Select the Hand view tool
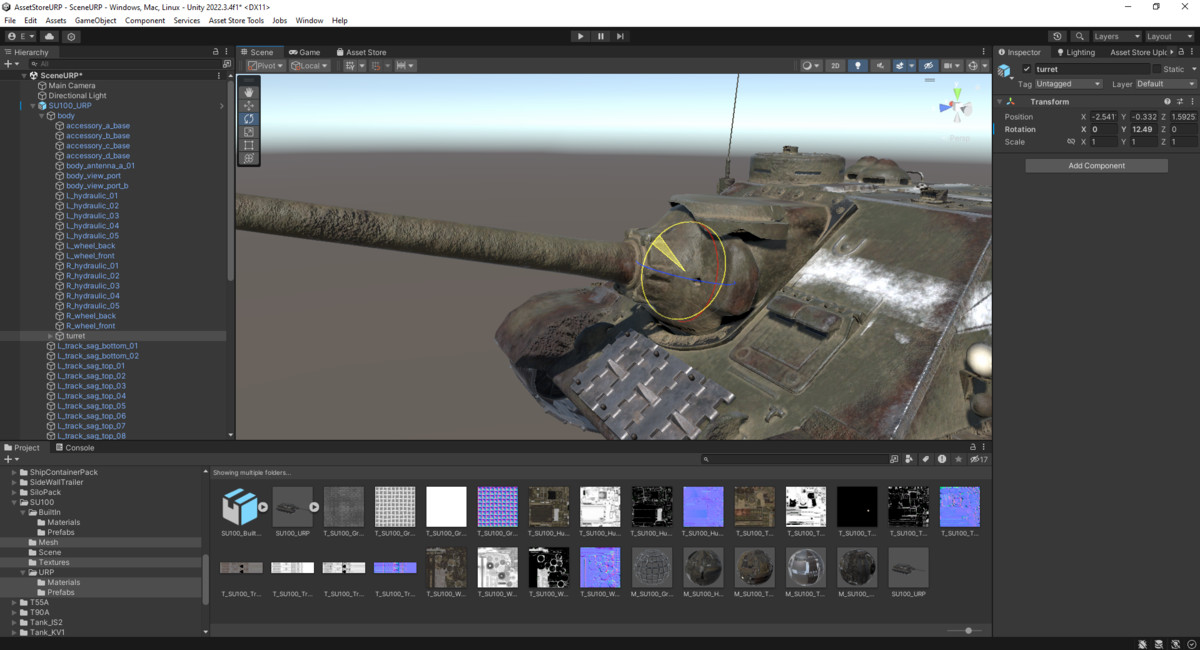This screenshot has width=1200, height=650. pos(249,92)
